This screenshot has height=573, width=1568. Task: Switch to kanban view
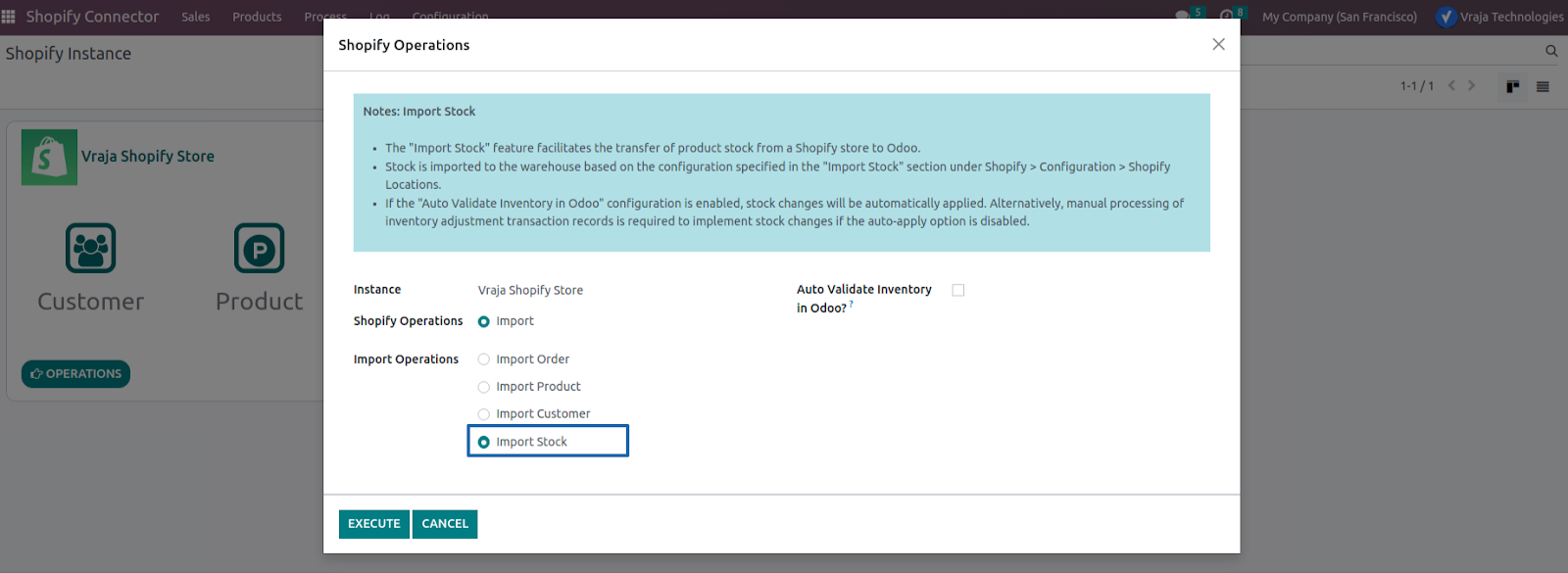(x=1513, y=86)
